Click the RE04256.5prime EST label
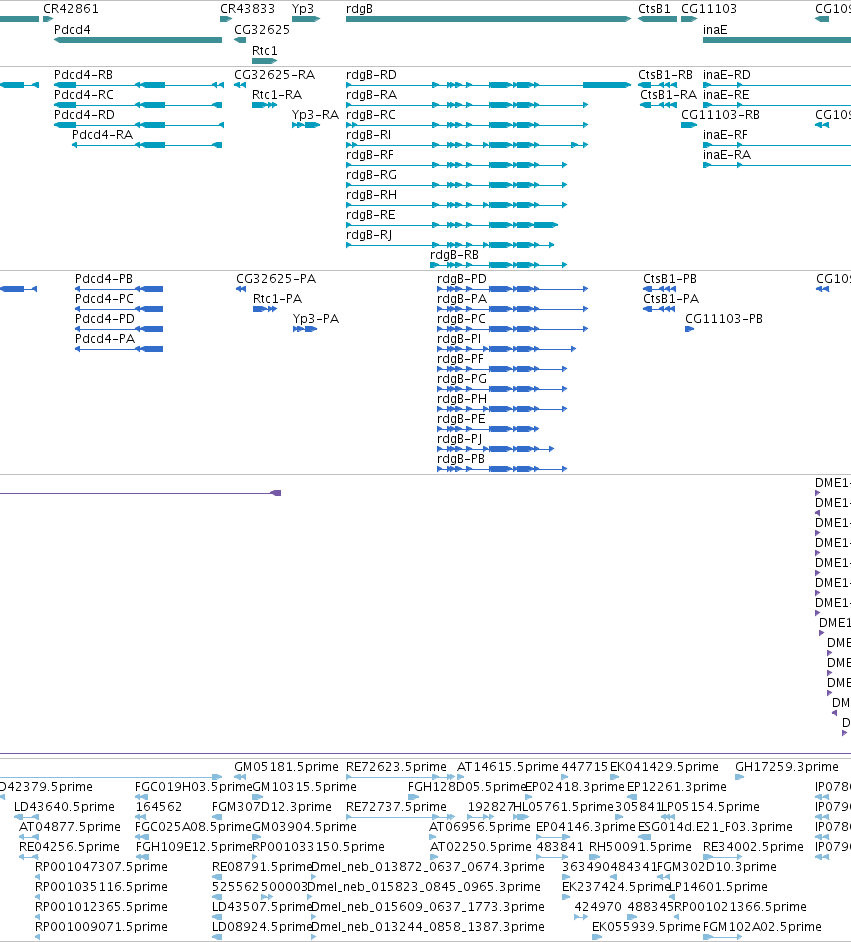 coord(69,847)
